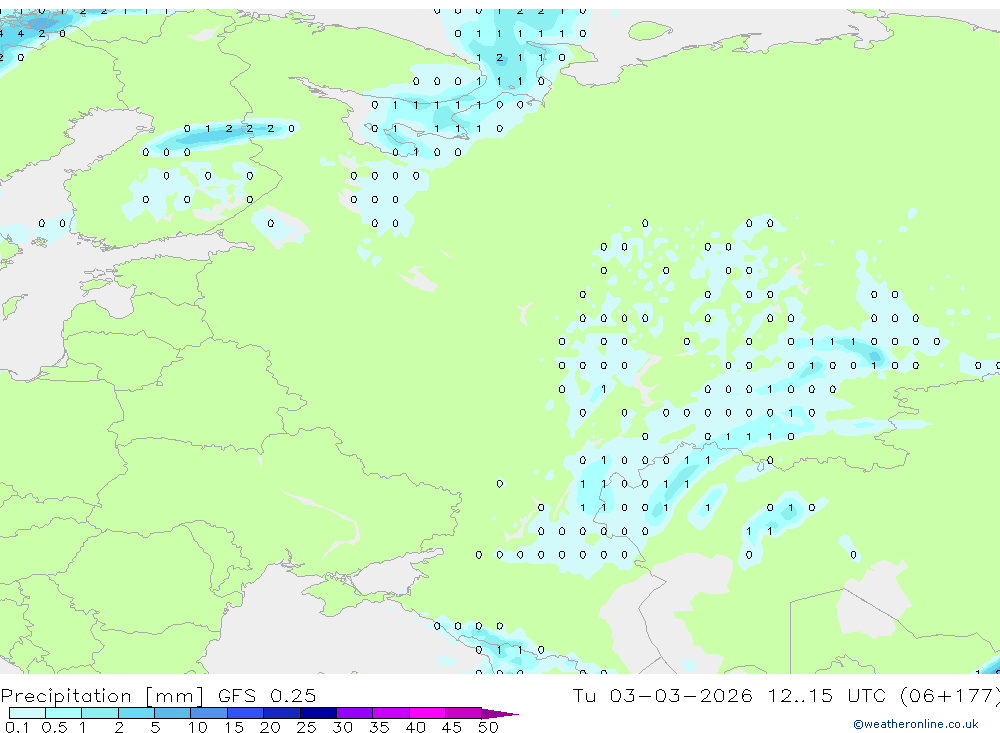Click the "Precipitation [mm]" title text
Screen dimensions: 1000x733
coord(102,696)
